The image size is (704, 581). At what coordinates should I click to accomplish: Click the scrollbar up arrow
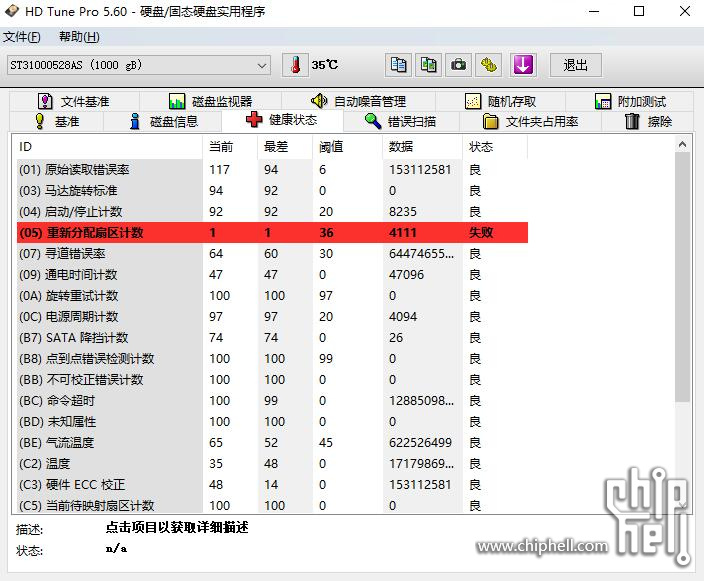click(682, 144)
